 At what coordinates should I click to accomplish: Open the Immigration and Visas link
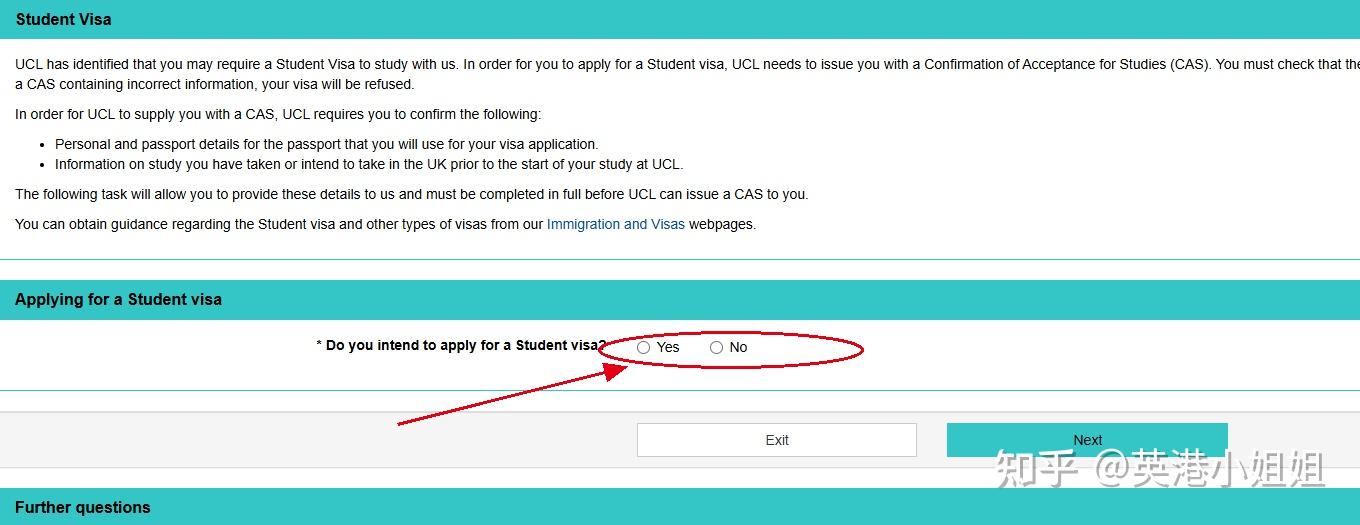(616, 224)
